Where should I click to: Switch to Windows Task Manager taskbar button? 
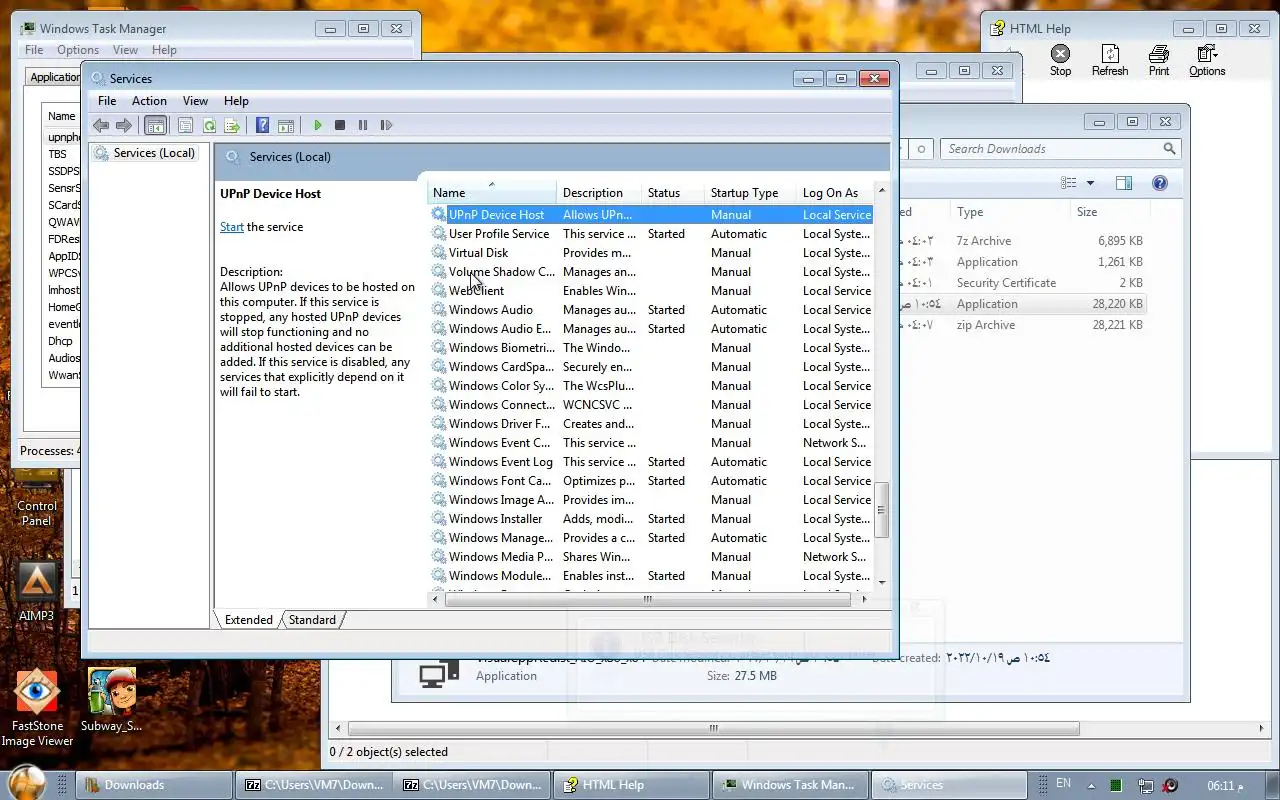(x=790, y=785)
